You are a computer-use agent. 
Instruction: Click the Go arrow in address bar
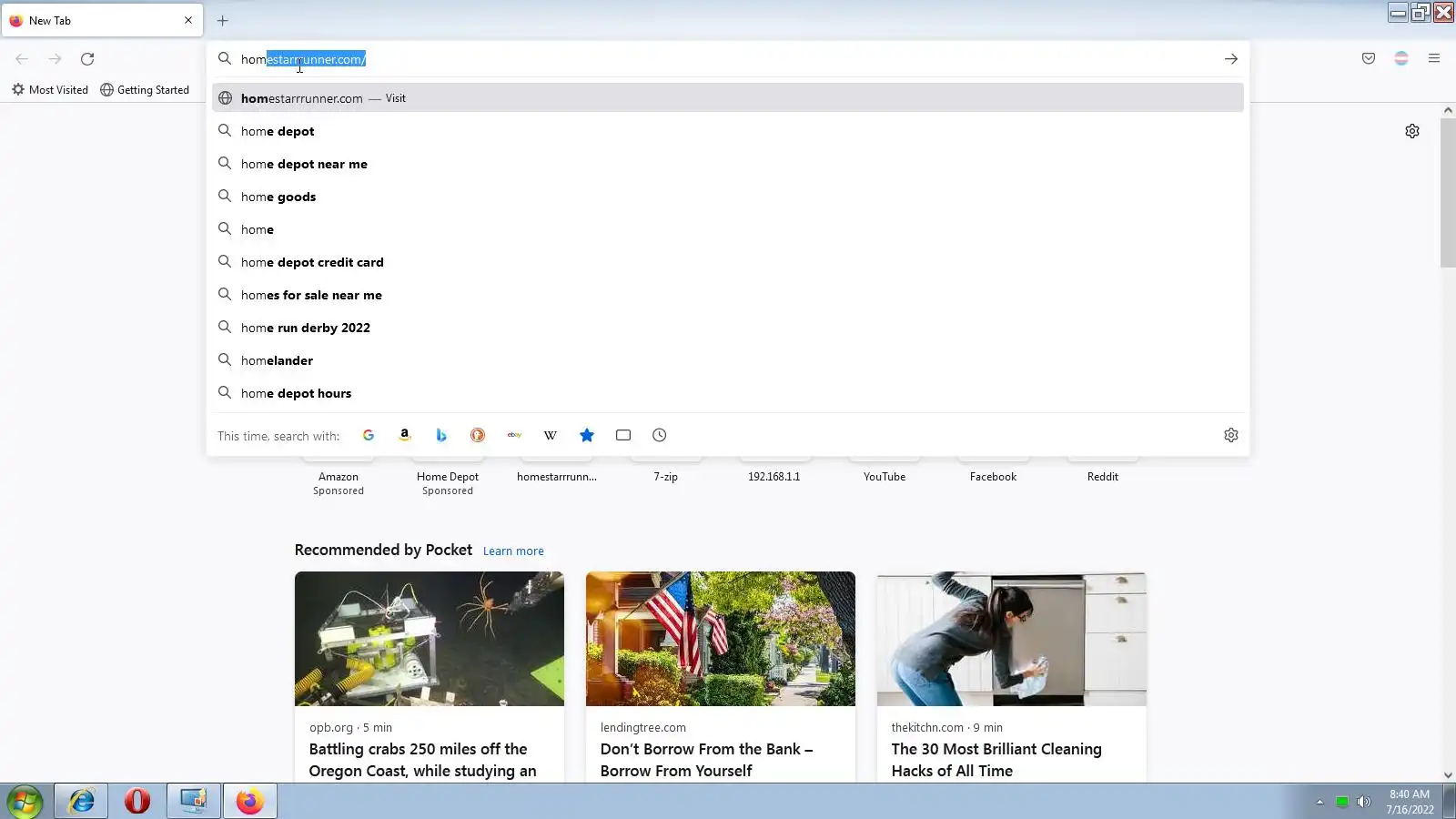click(x=1231, y=59)
